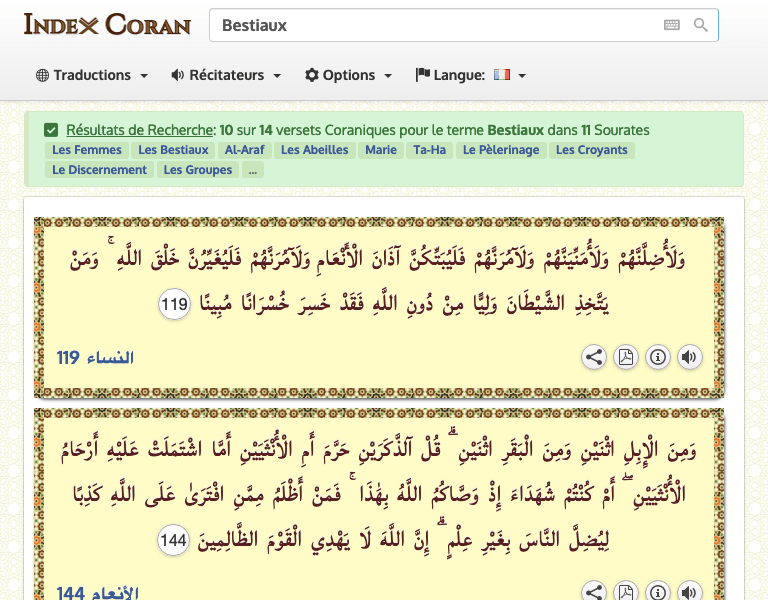Click the French flag language icon
This screenshot has width=768, height=600.
pyautogui.click(x=502, y=74)
